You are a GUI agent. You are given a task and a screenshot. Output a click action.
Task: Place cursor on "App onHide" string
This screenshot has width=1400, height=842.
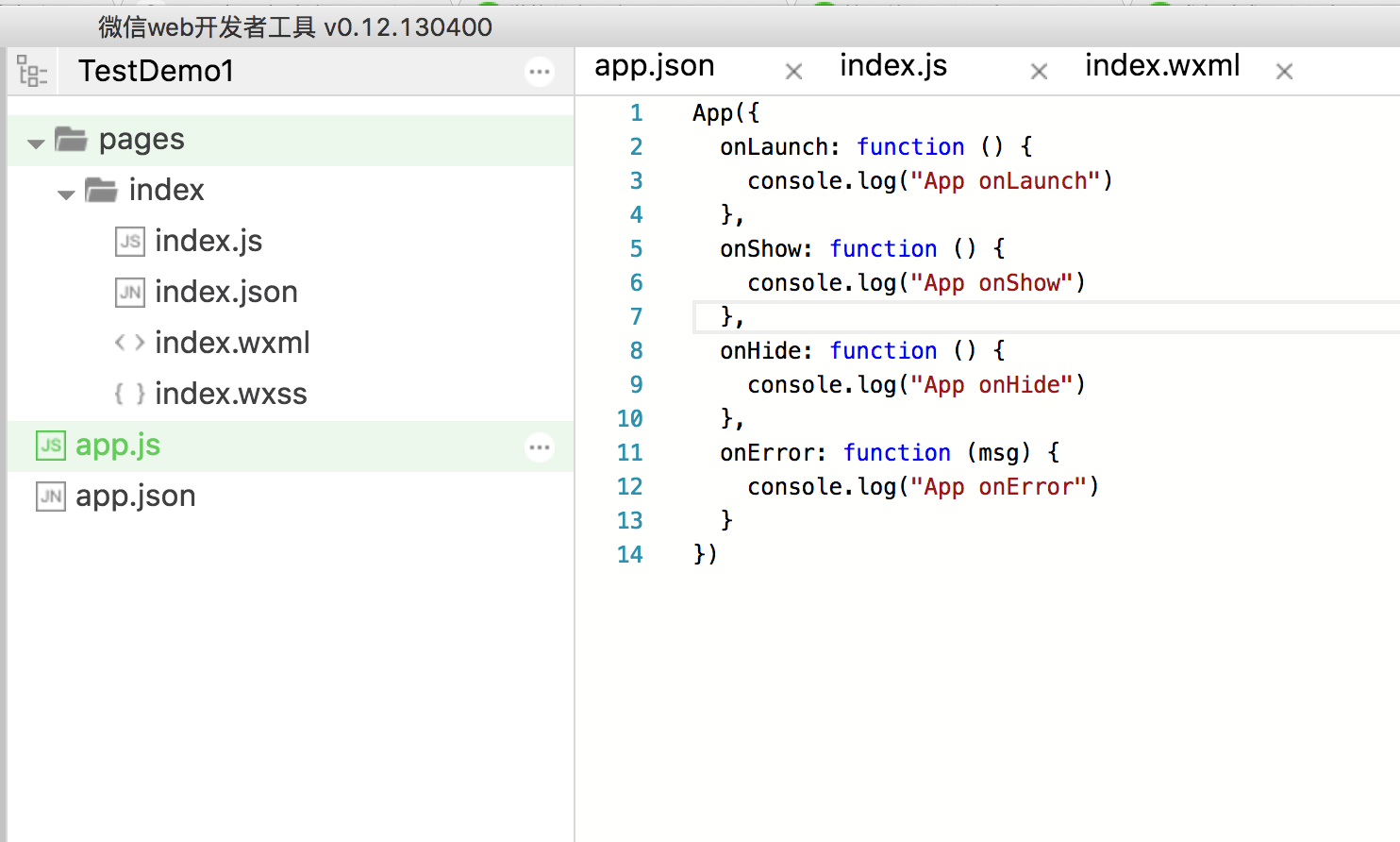[x=992, y=385]
